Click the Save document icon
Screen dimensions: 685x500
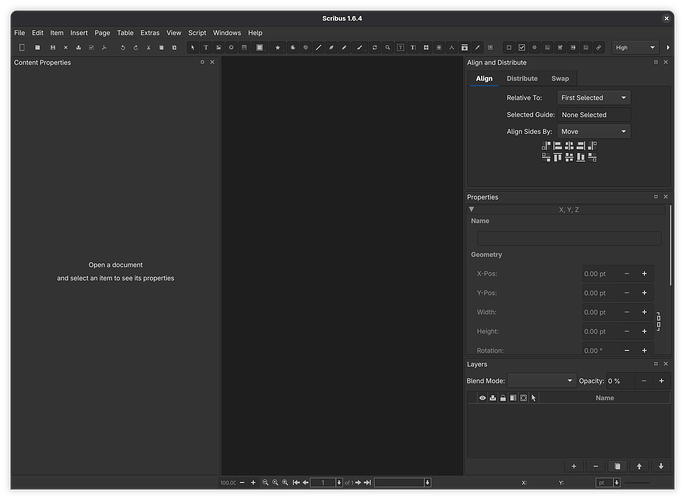point(52,47)
